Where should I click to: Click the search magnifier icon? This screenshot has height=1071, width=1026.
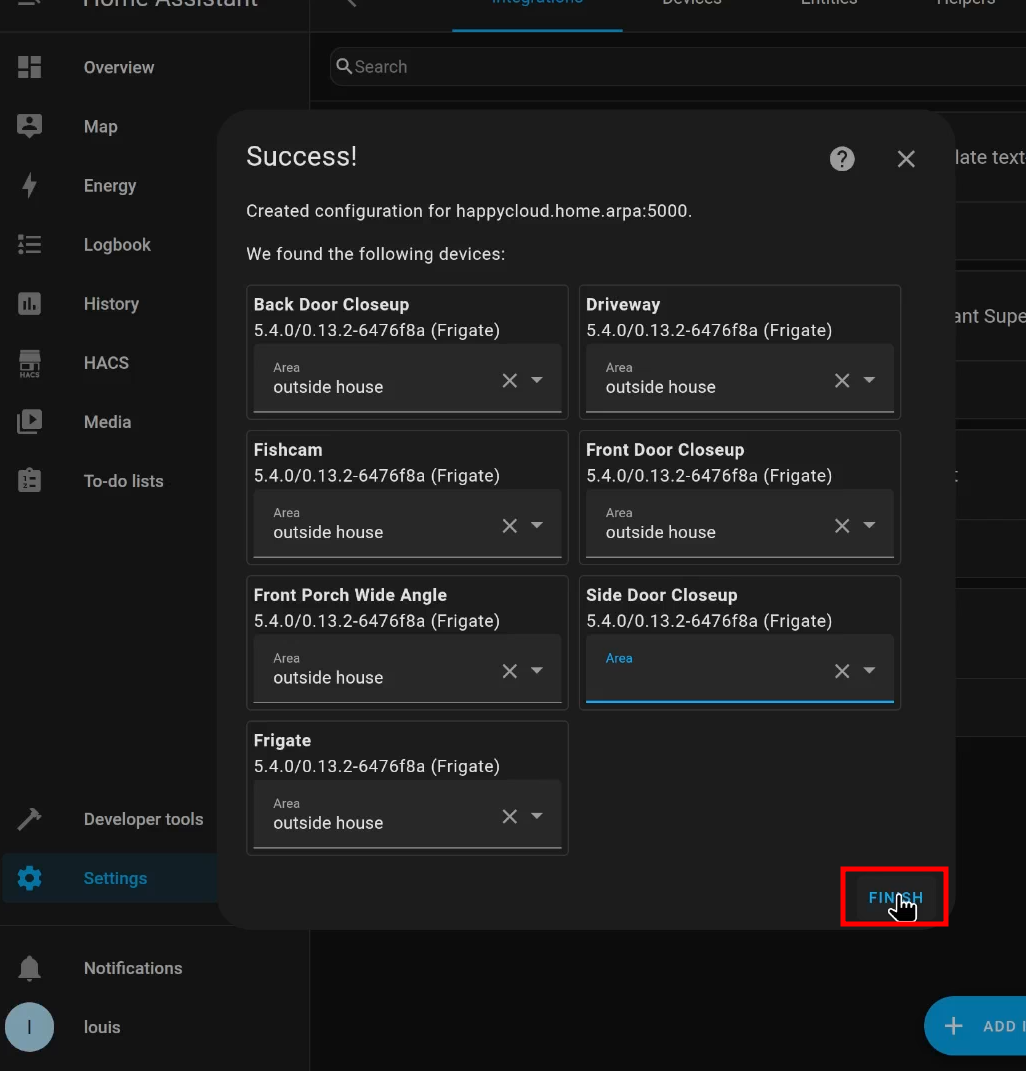point(344,66)
